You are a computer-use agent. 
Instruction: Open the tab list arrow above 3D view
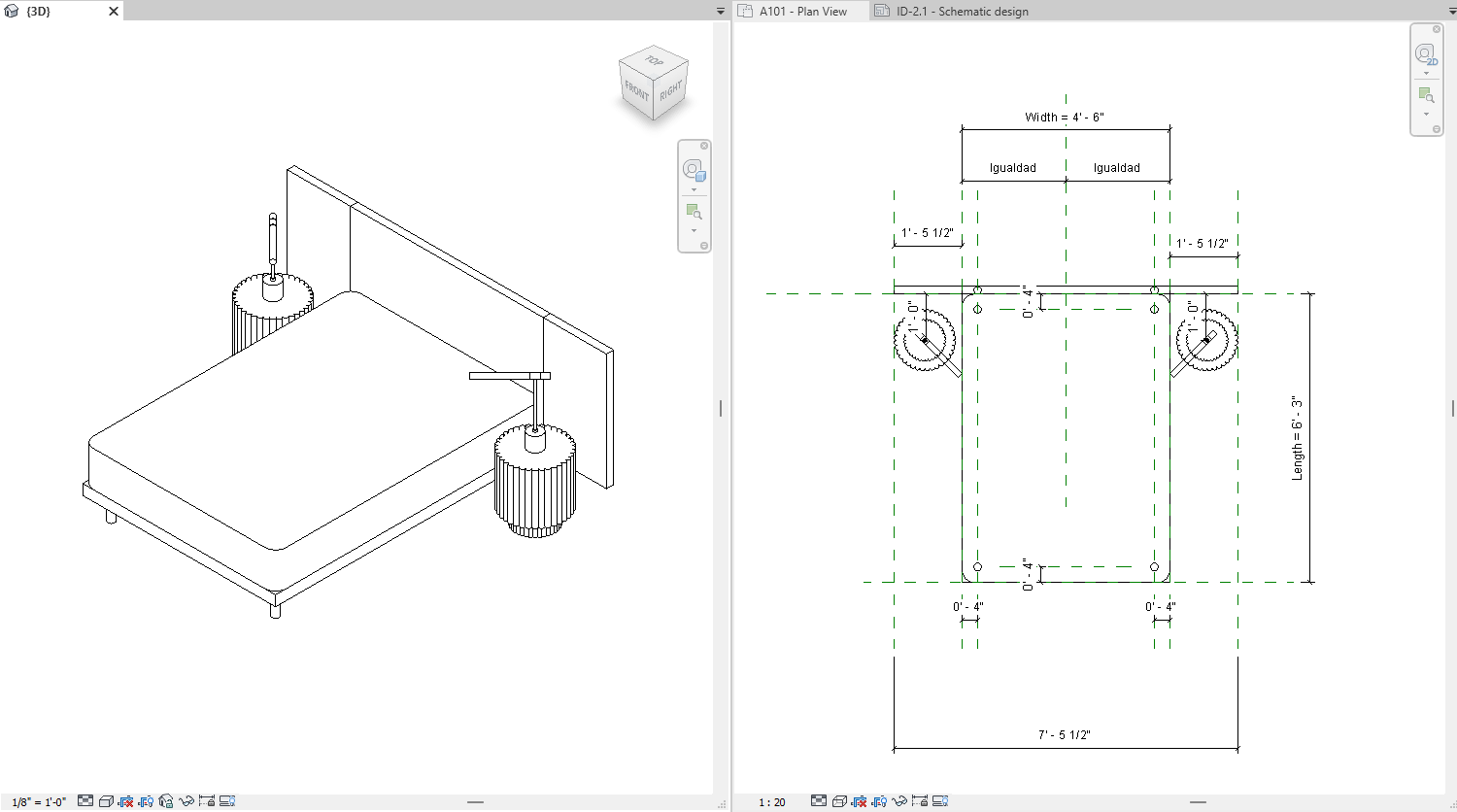(x=721, y=12)
